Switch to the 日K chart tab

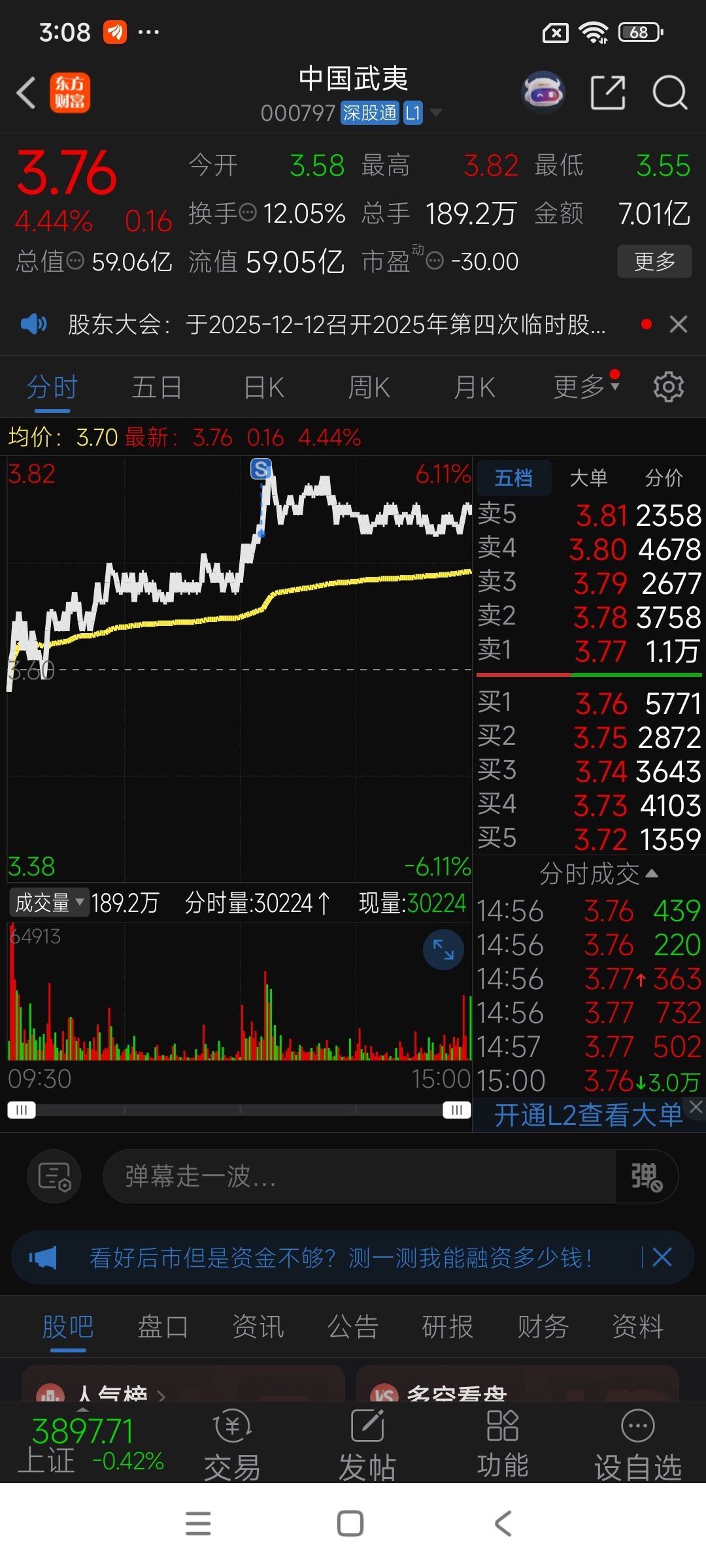click(263, 387)
